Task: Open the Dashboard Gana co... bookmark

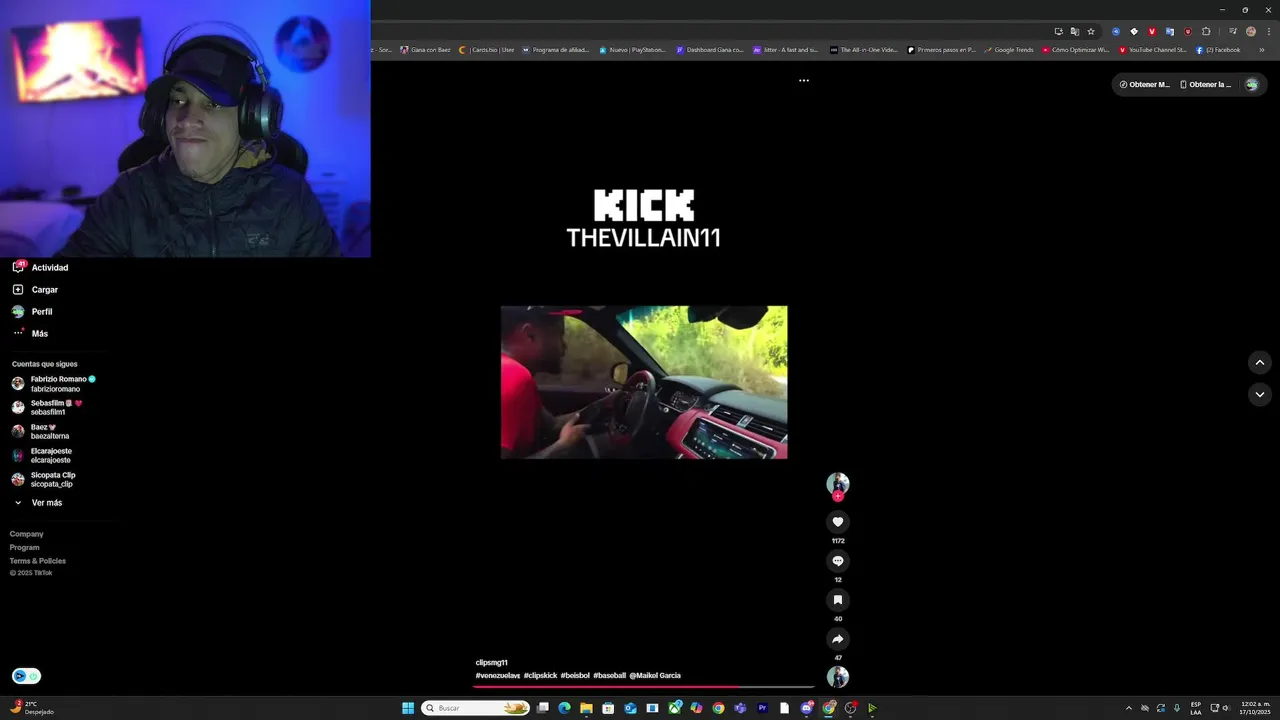Action: (710, 50)
